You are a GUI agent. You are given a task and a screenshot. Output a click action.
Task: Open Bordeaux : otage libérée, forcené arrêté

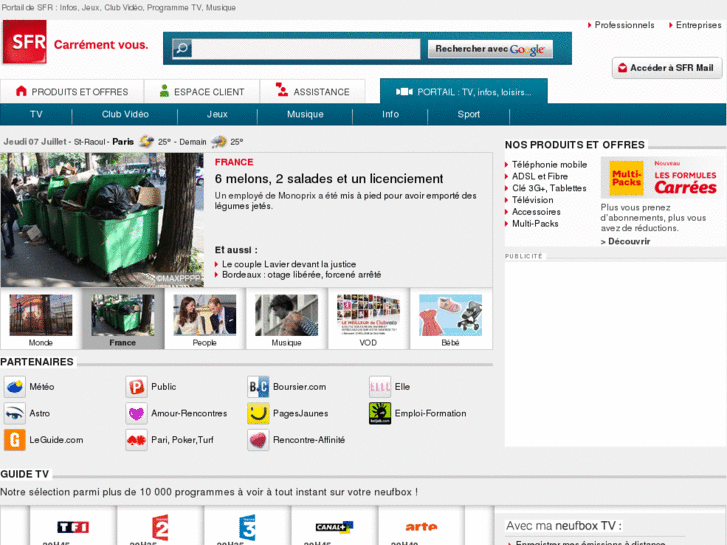(301, 275)
